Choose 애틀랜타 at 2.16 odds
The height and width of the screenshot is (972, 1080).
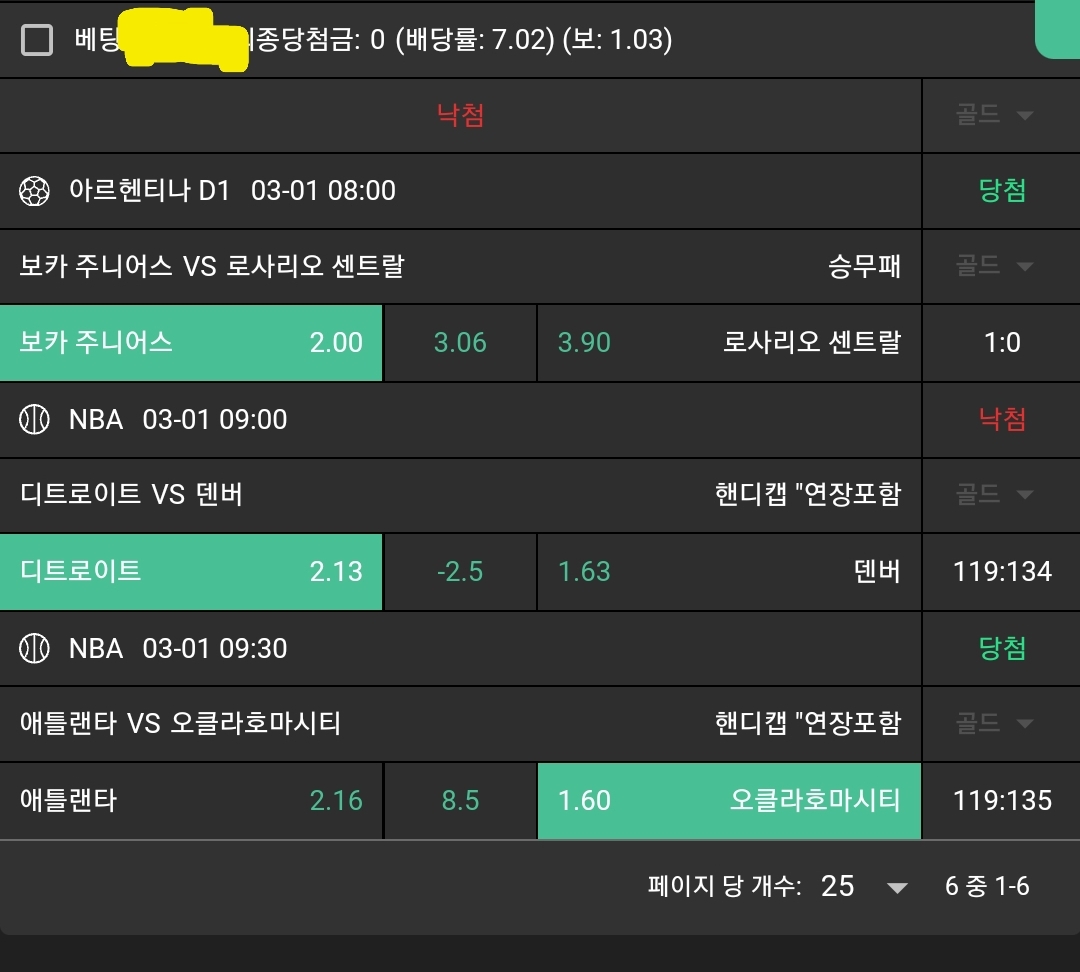pyautogui.click(x=191, y=801)
